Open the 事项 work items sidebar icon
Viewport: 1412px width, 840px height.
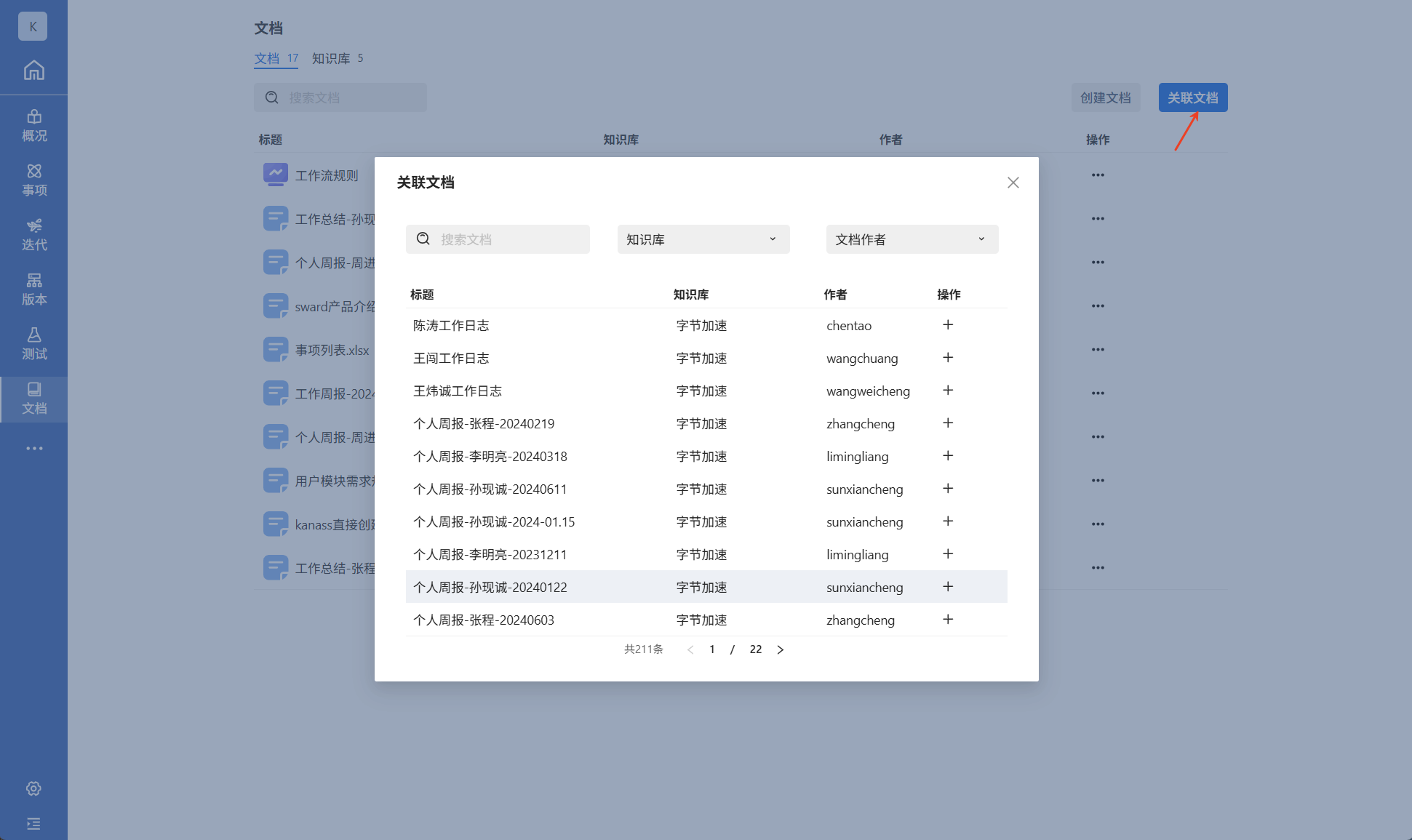point(33,180)
